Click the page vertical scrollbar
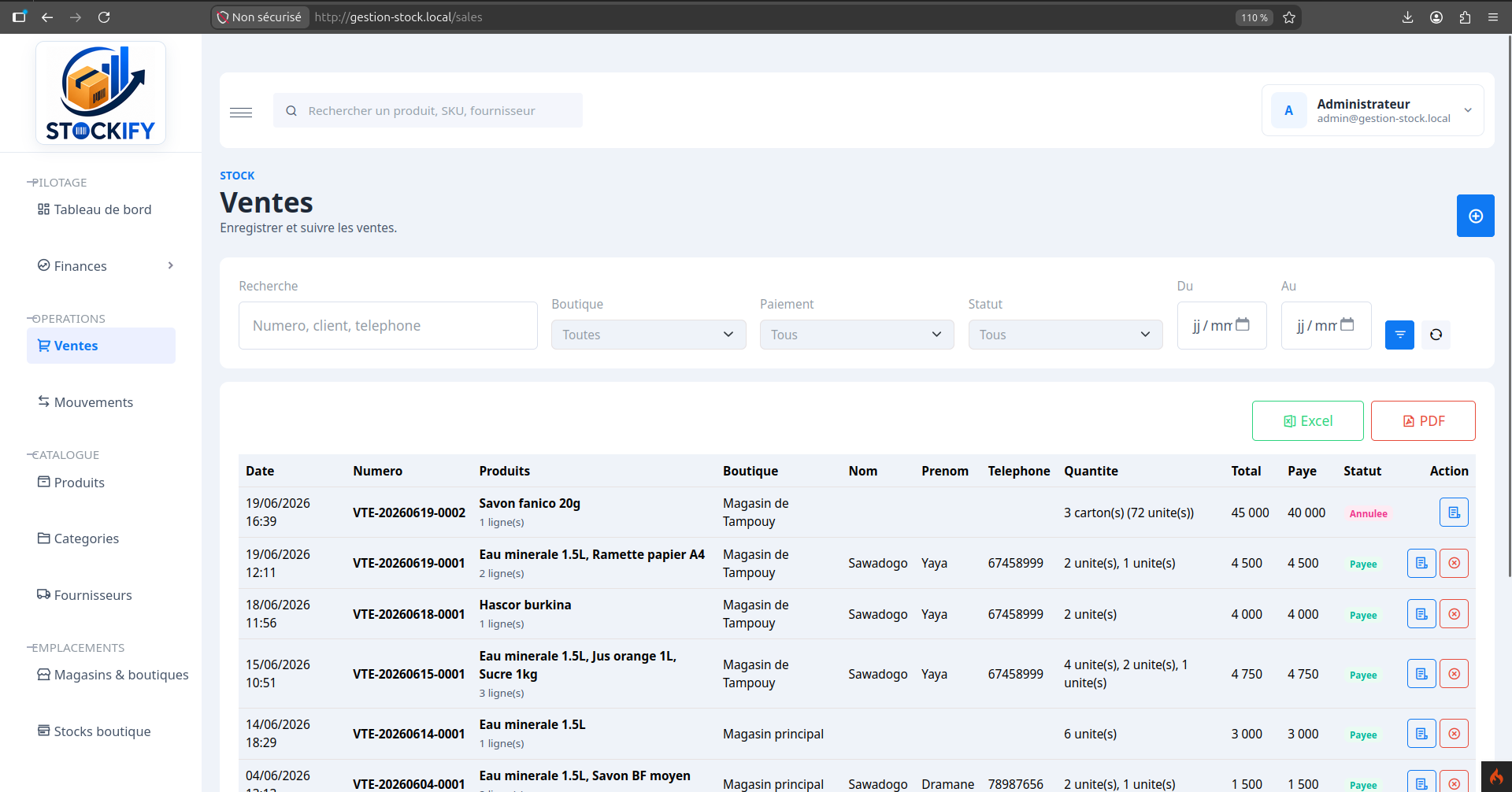This screenshot has width=1512, height=792. point(1509,307)
